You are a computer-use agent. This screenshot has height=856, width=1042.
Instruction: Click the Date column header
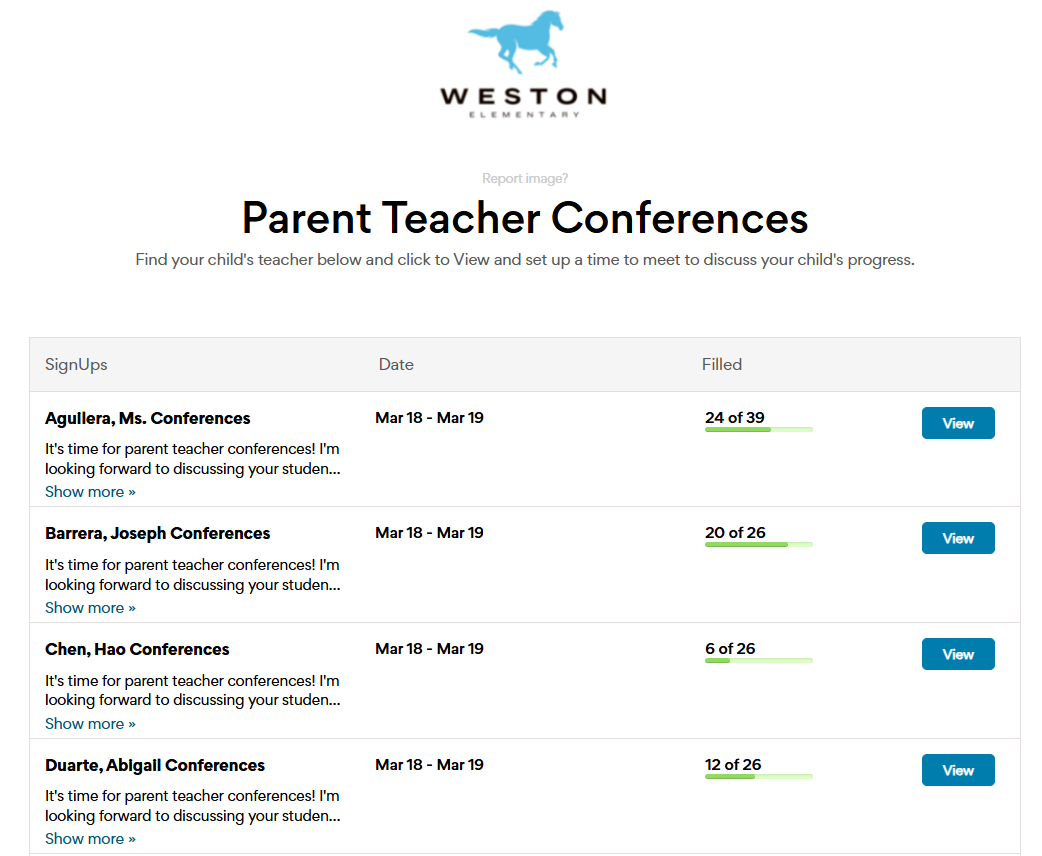396,364
